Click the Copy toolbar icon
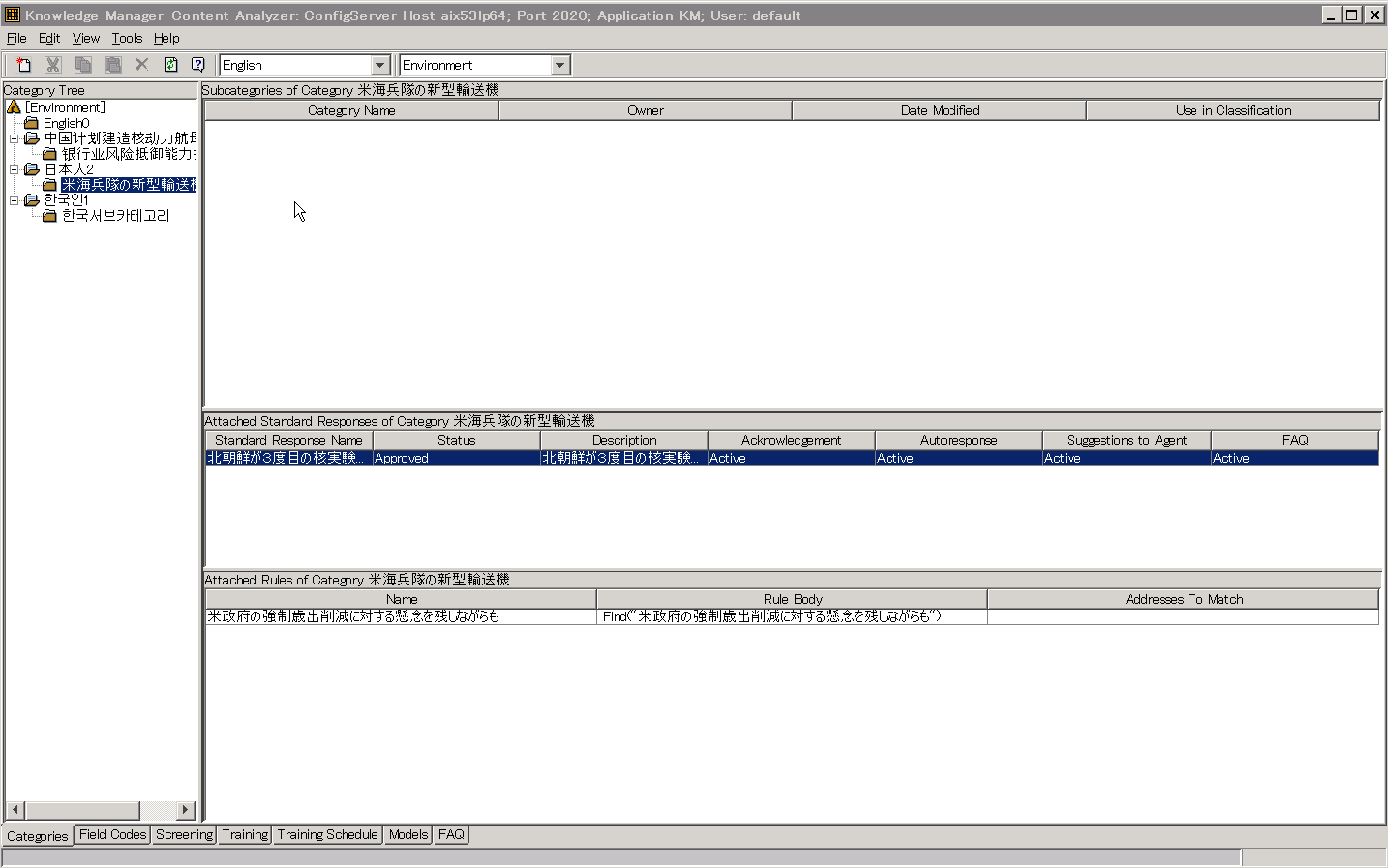Screen dimensions: 1388x868 pos(83,65)
